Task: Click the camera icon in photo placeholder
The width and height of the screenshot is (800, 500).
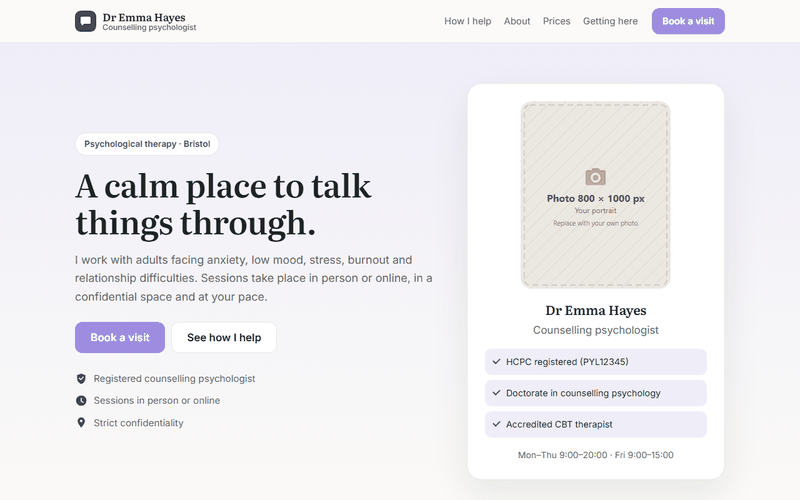Action: pyautogui.click(x=595, y=177)
